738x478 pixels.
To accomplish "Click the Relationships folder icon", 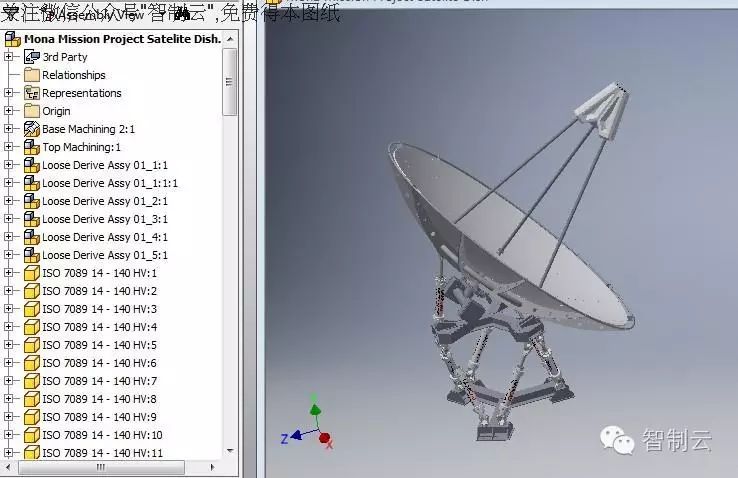I will (x=32, y=75).
